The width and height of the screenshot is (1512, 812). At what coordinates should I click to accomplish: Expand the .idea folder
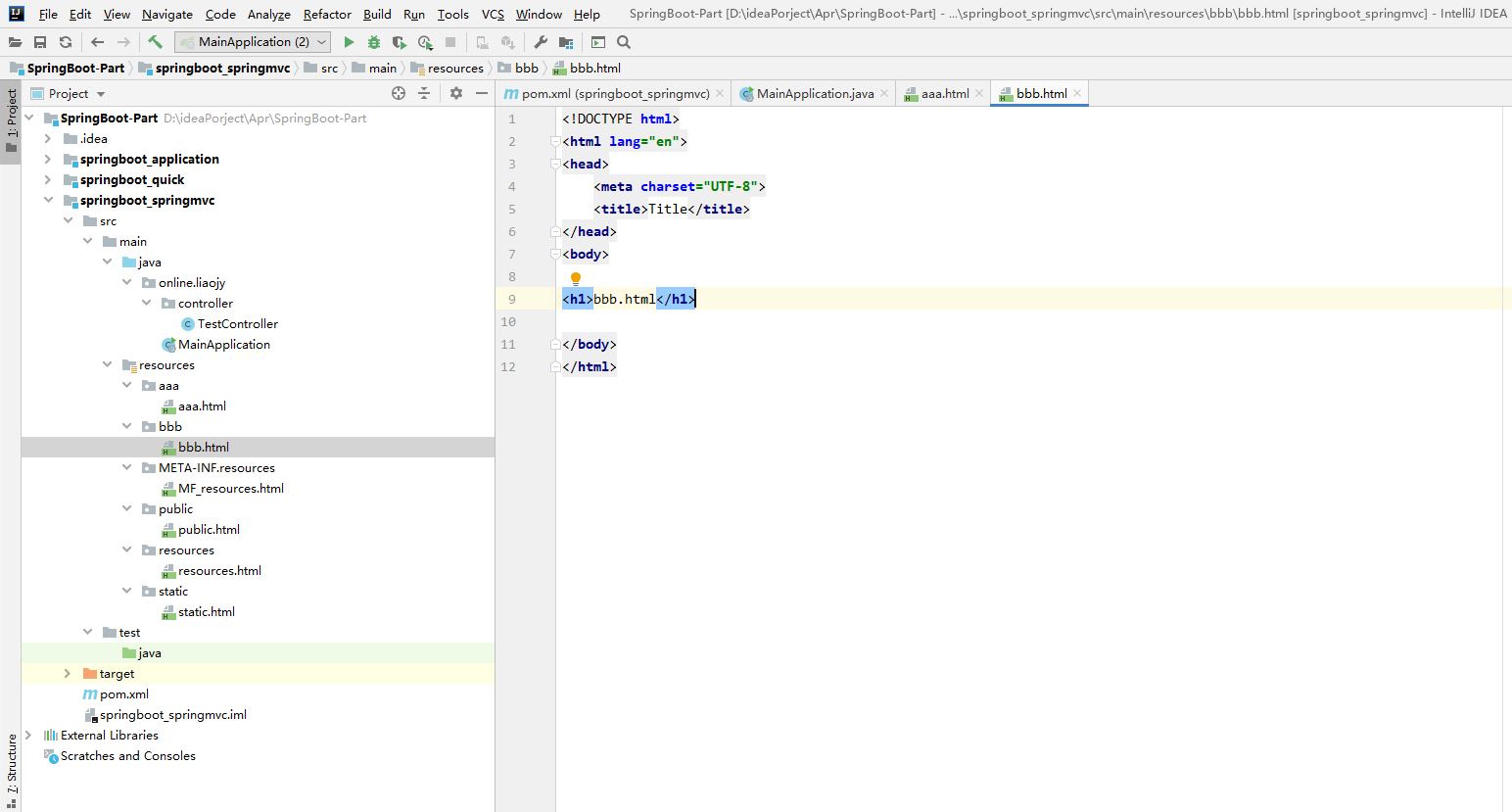[48, 138]
